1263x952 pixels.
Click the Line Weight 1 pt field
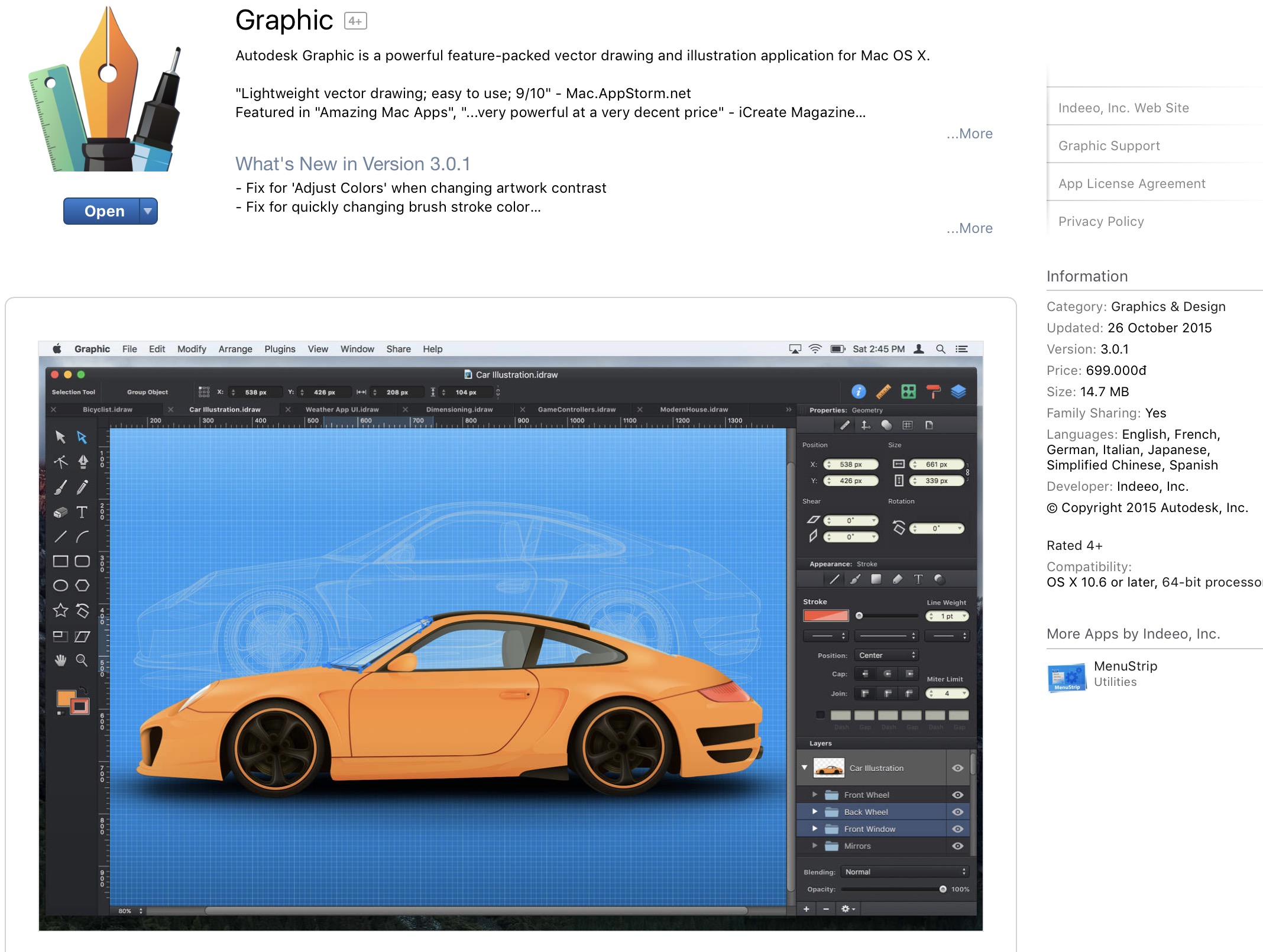pos(947,616)
